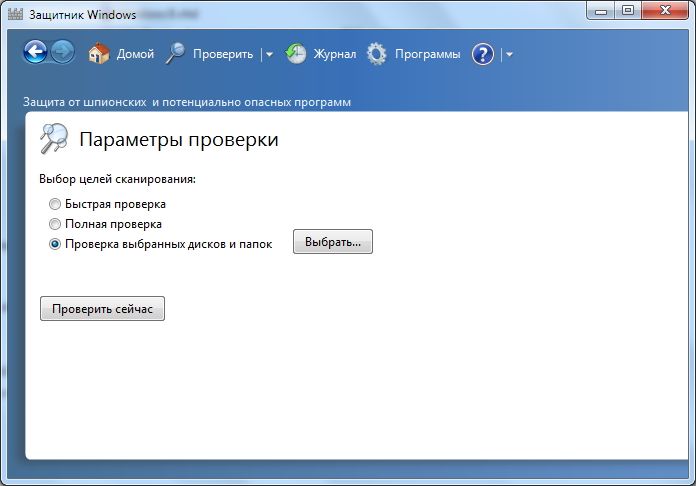
Task: Select the Полная проверка radio button
Action: click(x=55, y=224)
